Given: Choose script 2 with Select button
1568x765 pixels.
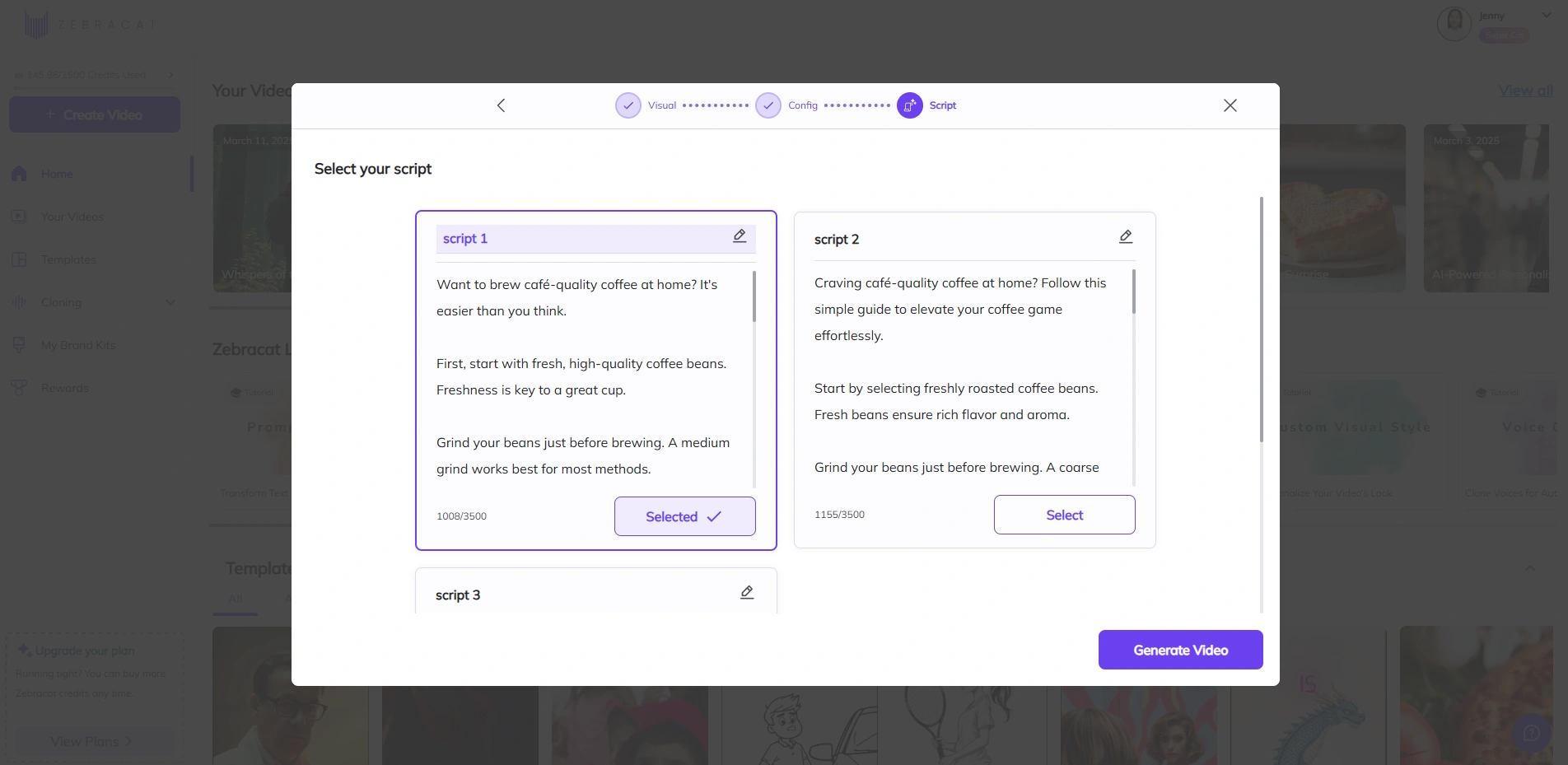Looking at the screenshot, I should point(1064,515).
